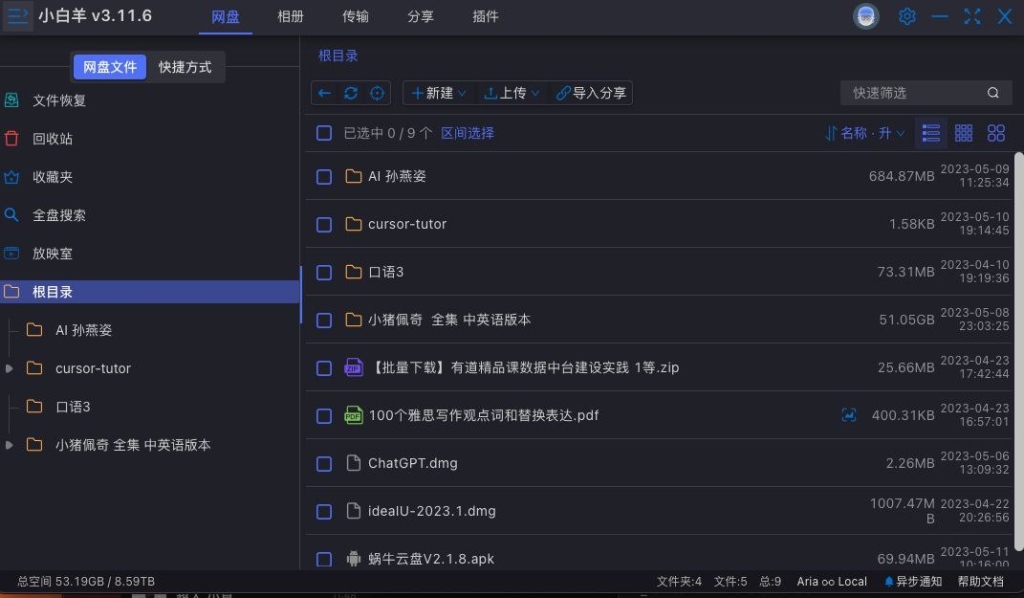Open the 传输 transfers tab

(355, 16)
